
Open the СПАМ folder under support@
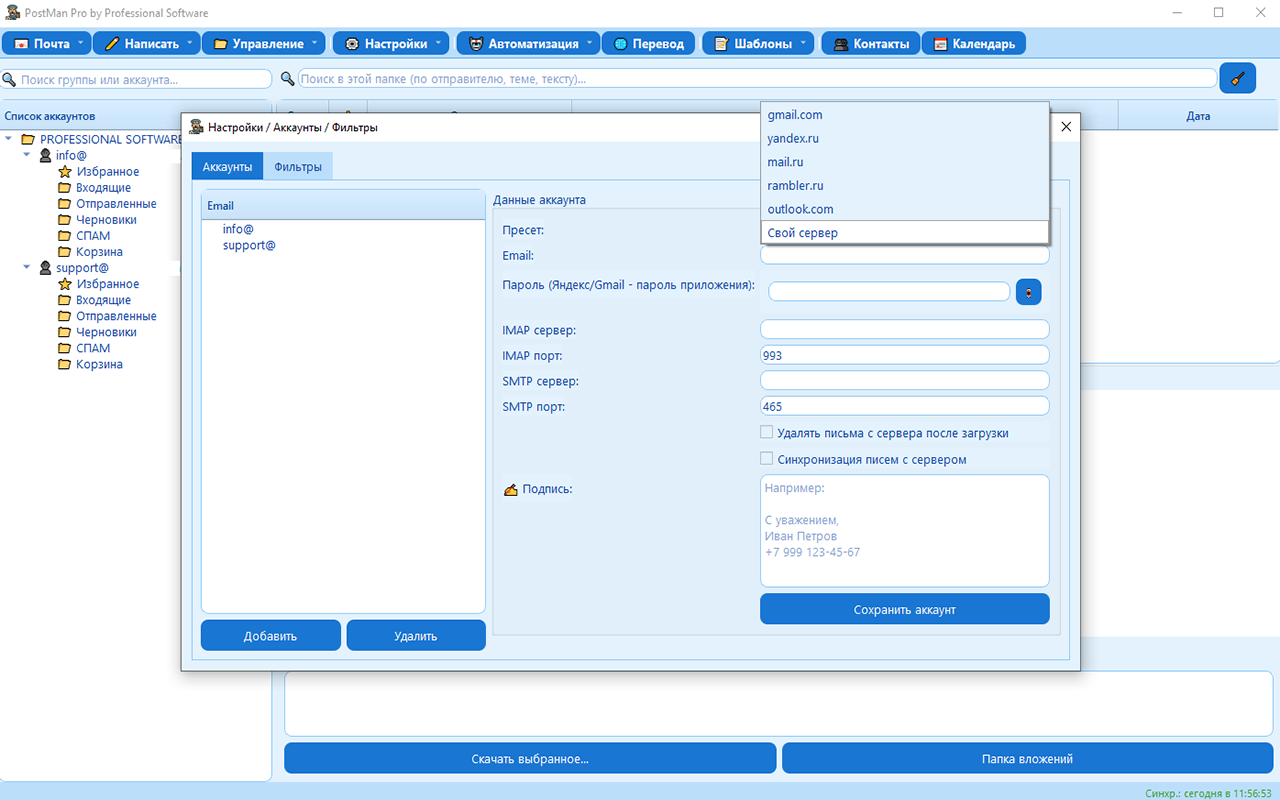[x=92, y=348]
